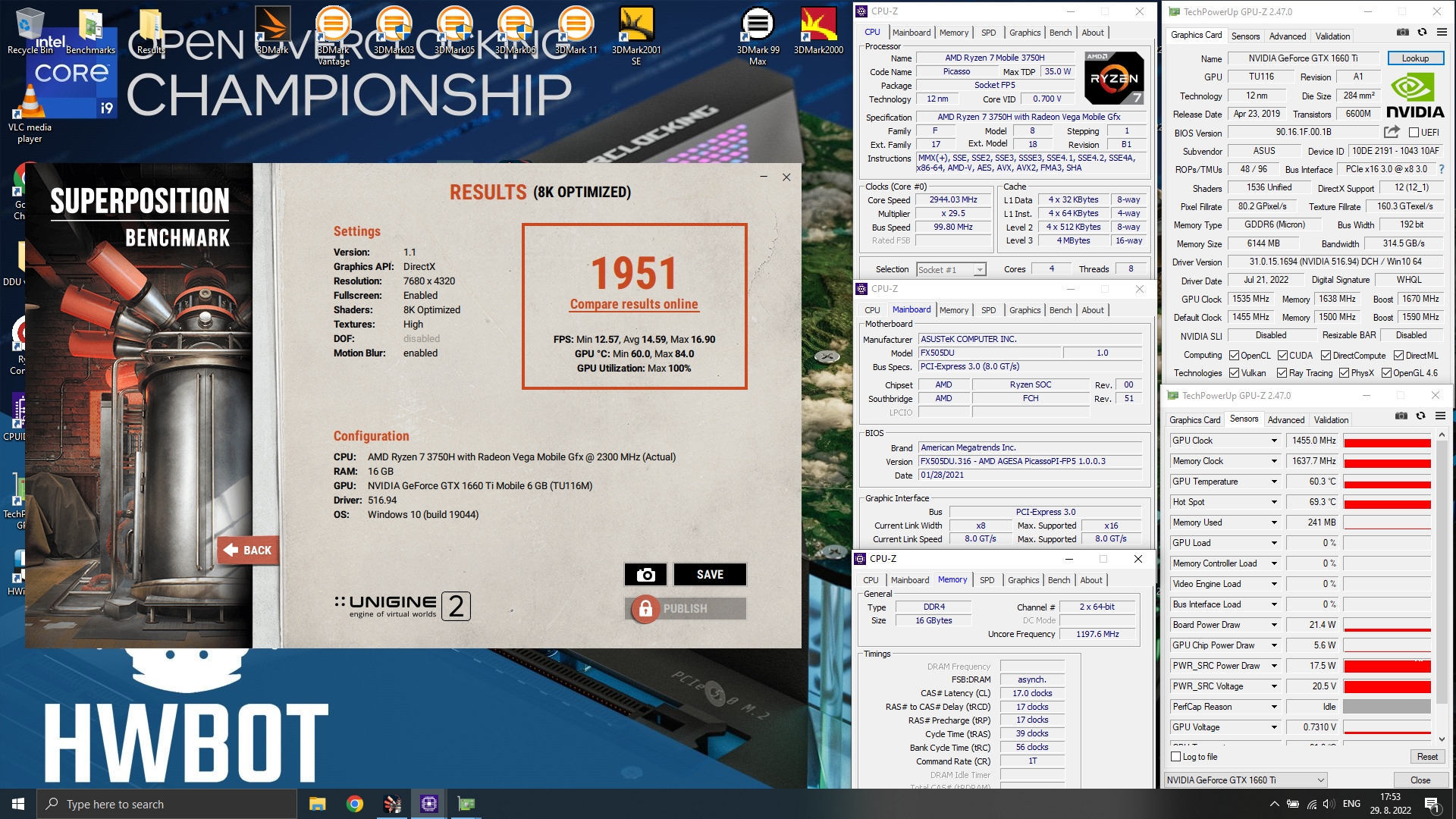The width and height of the screenshot is (1456, 819).
Task: Click the PWR_SRC Voltage red sensor graph
Action: [1387, 686]
